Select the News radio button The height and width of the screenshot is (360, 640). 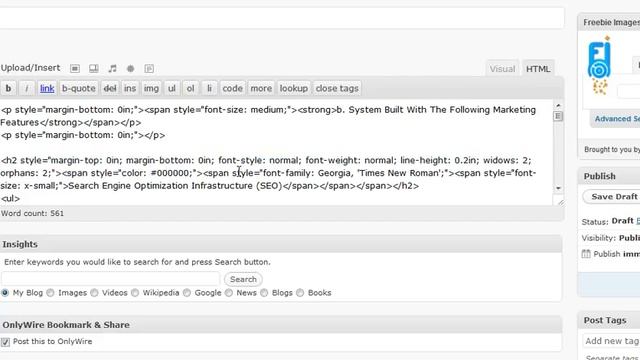coord(229,293)
